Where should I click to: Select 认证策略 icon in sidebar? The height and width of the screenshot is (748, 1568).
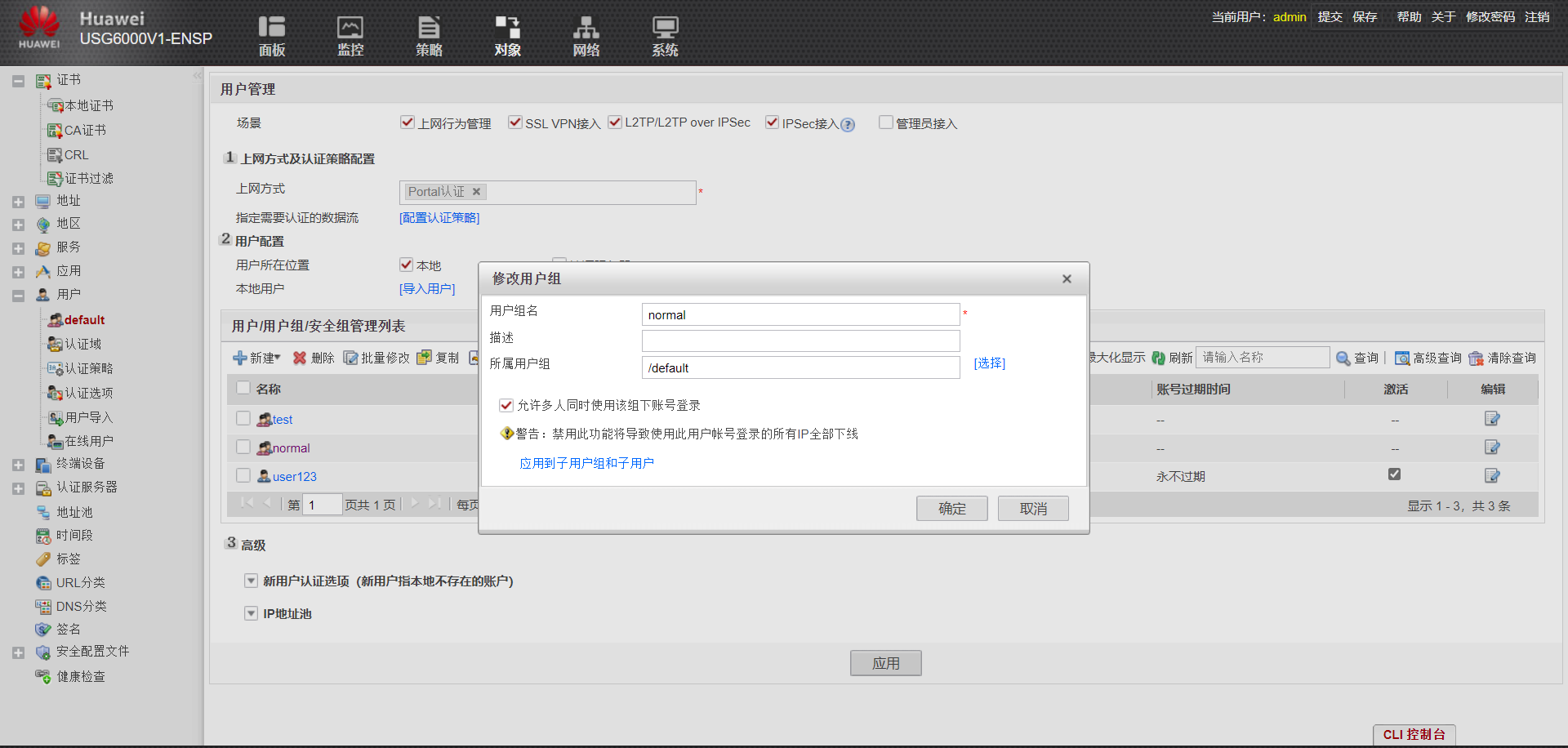pyautogui.click(x=55, y=369)
